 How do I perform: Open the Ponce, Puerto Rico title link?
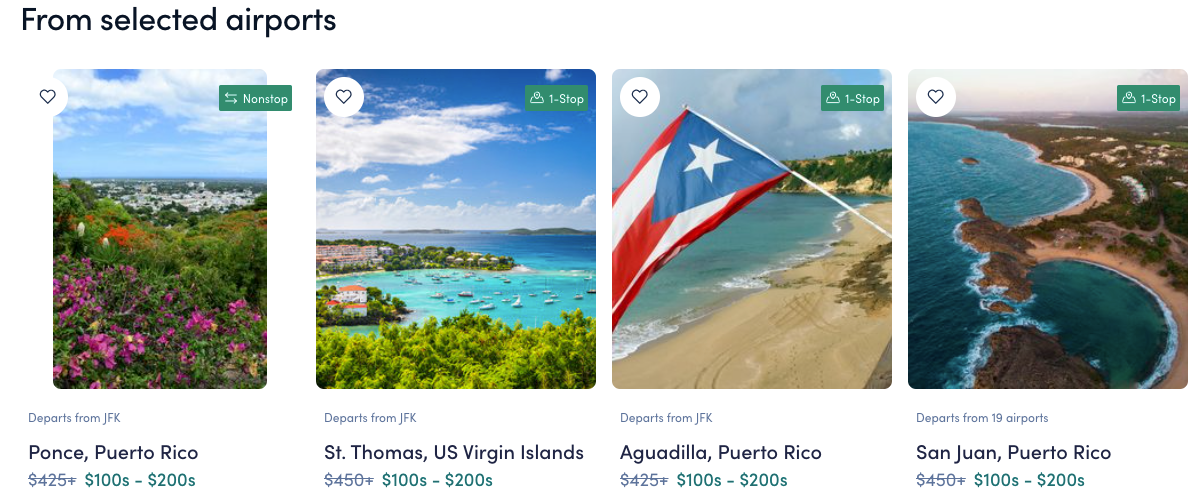(113, 453)
